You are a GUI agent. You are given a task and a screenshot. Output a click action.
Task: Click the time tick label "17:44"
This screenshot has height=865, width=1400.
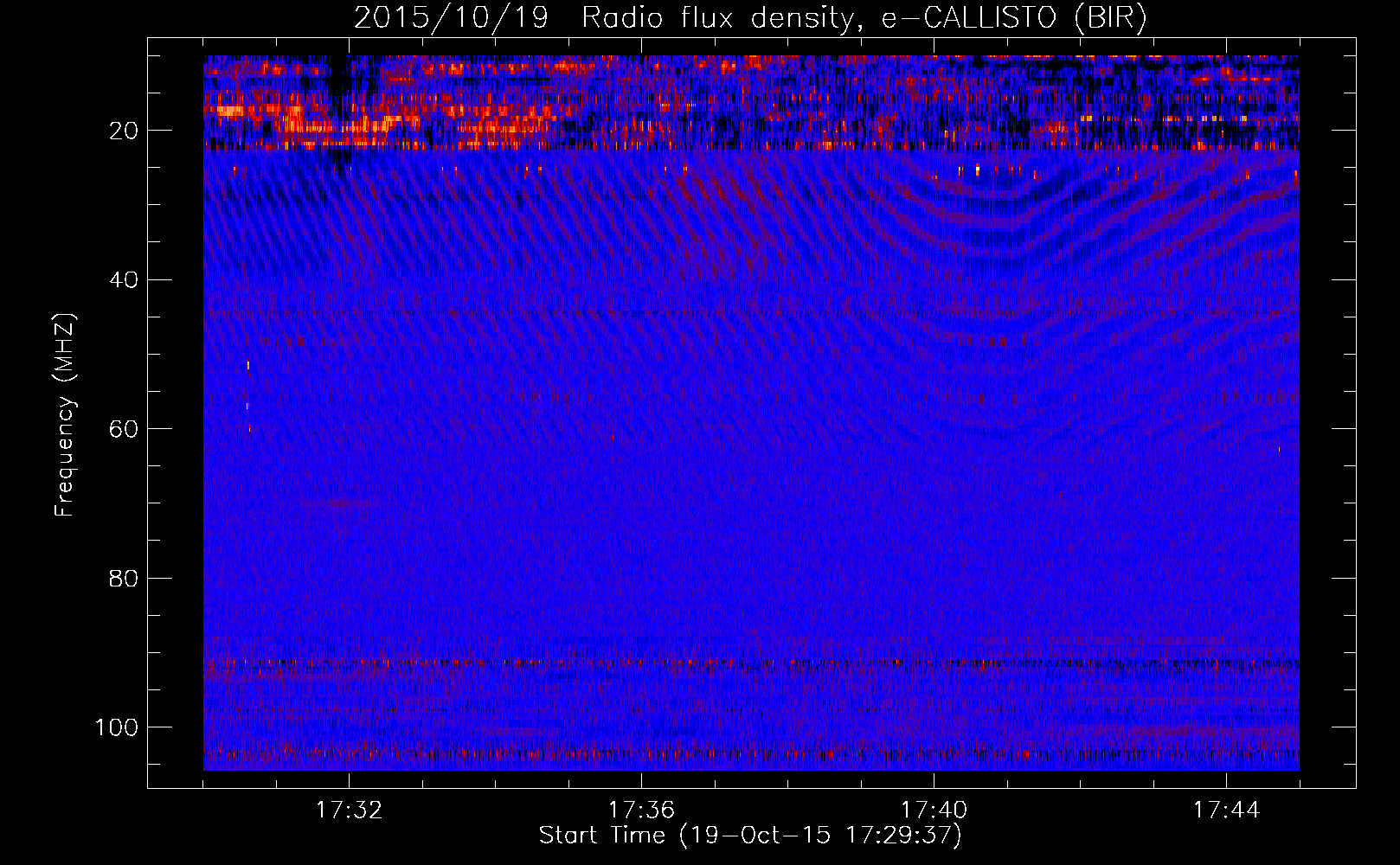coord(1226,811)
